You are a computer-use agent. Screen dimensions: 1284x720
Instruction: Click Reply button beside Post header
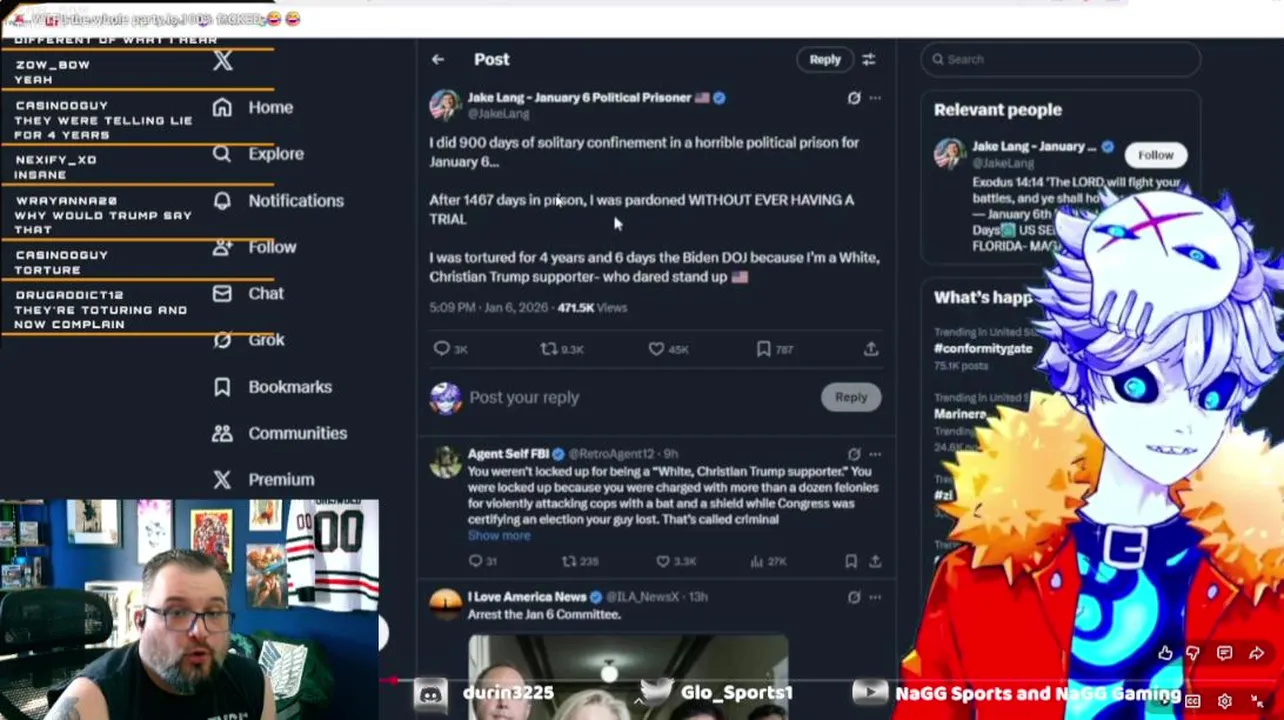coord(825,59)
